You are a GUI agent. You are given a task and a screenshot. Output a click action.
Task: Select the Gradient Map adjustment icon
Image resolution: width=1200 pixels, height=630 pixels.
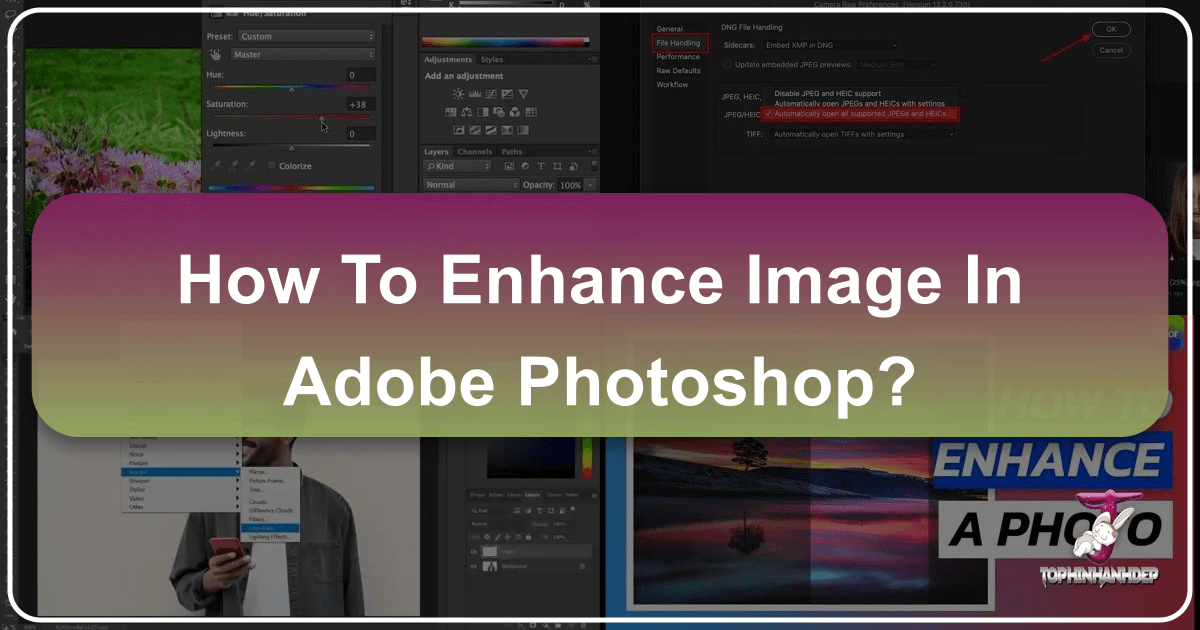(507, 128)
